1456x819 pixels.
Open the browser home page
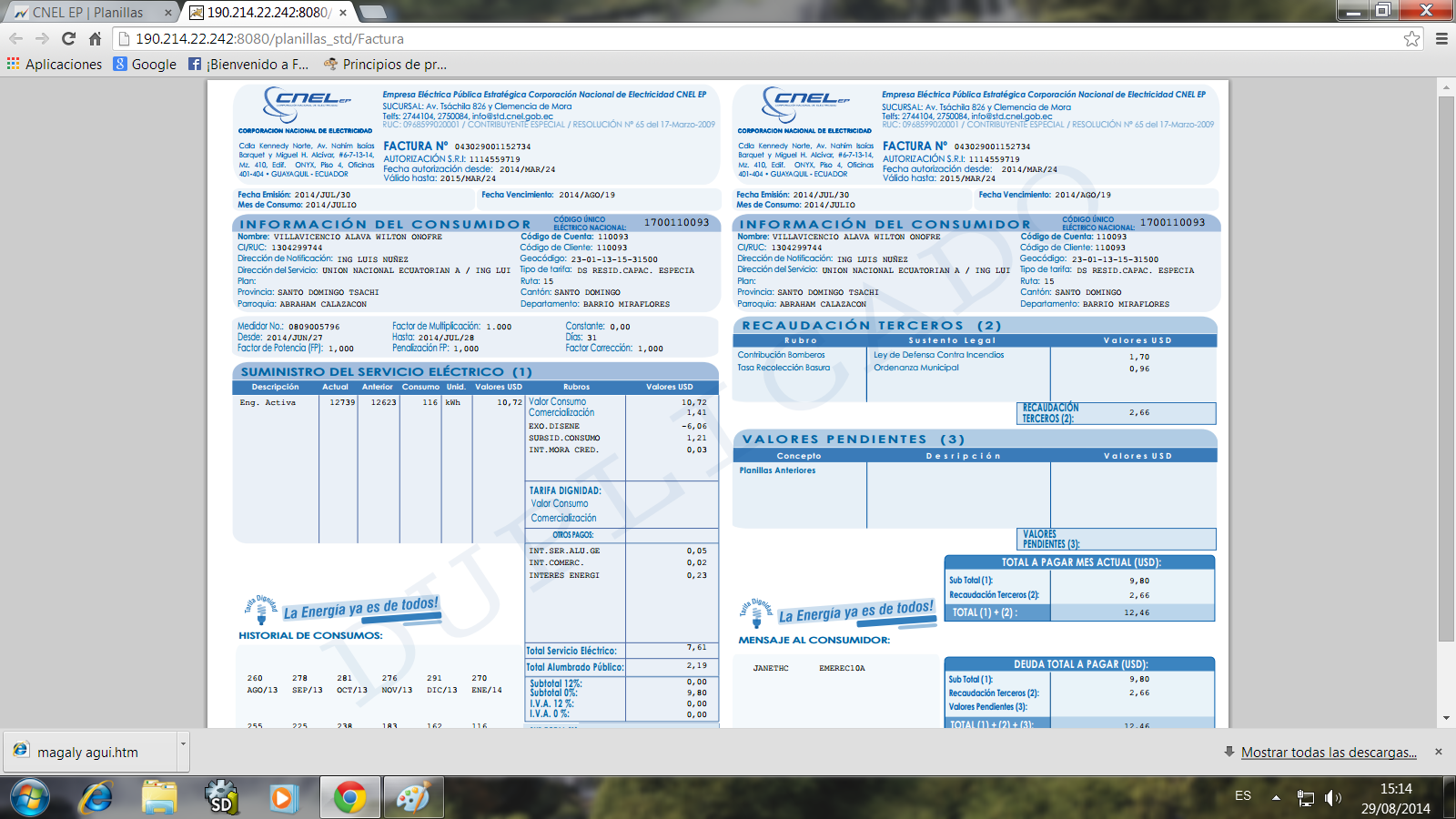click(x=95, y=39)
